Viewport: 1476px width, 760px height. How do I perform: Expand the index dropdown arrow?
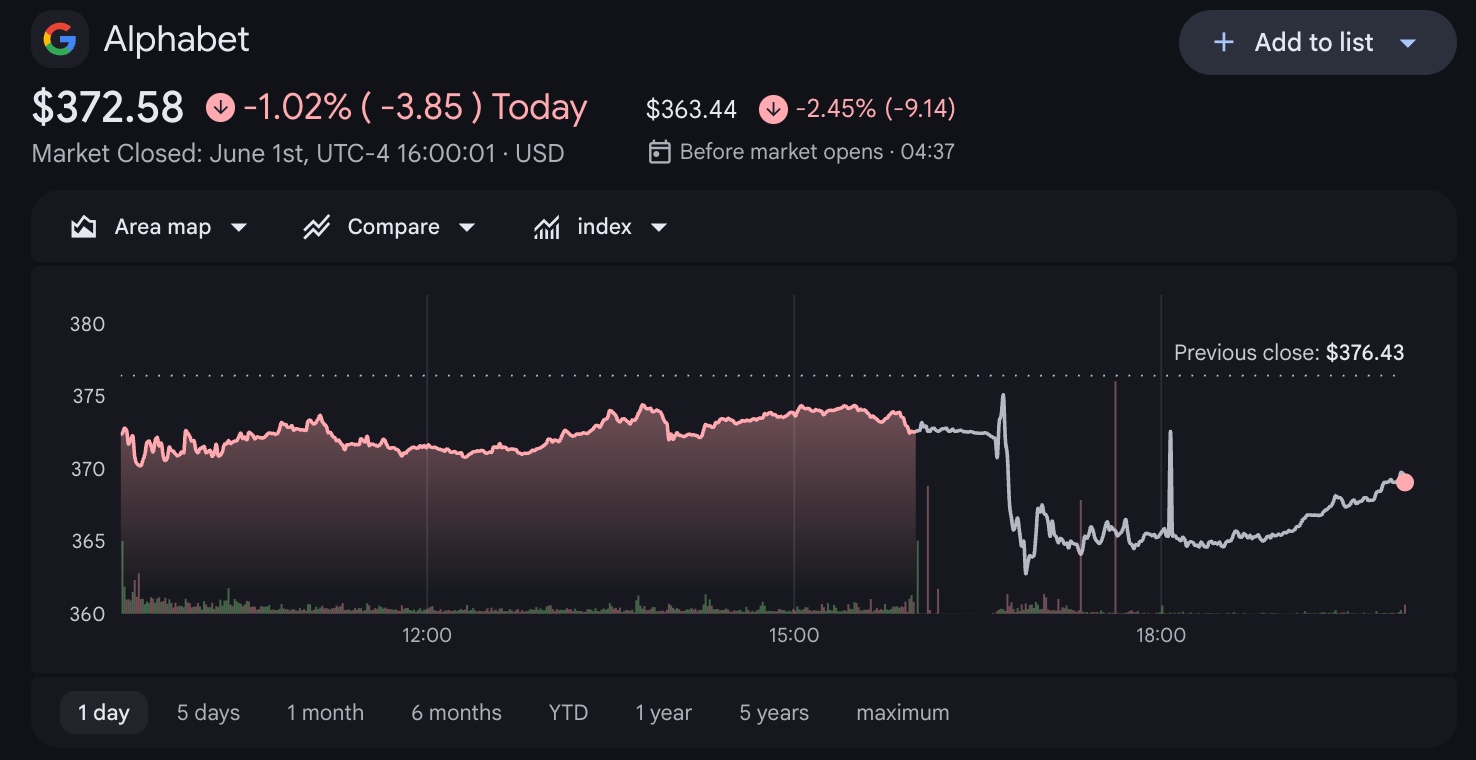(659, 227)
